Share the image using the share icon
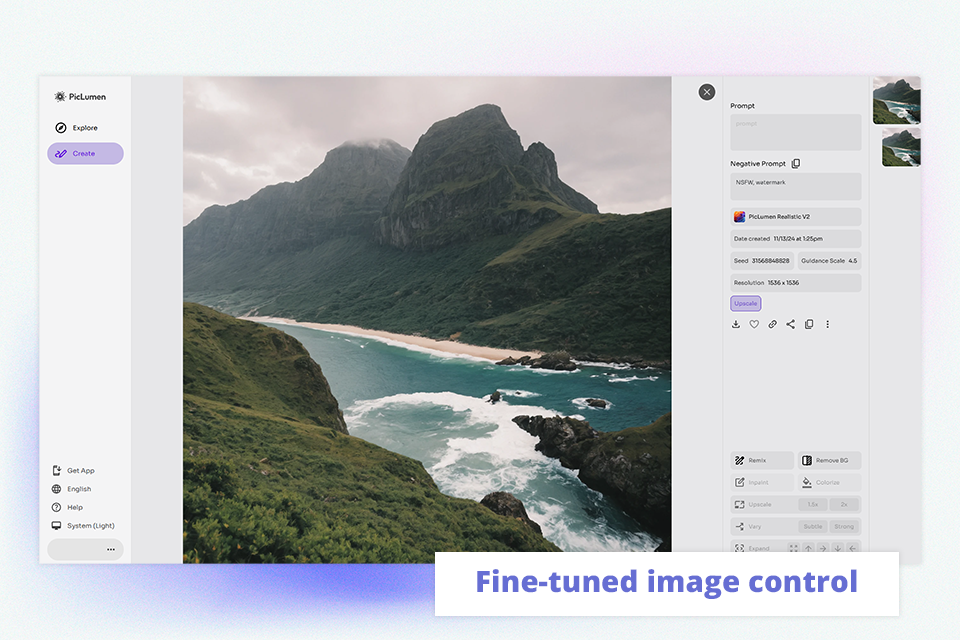 tap(790, 324)
